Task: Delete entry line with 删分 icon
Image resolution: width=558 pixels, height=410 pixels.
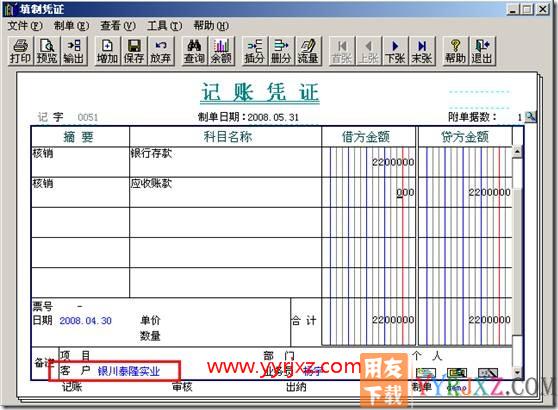Action: (x=281, y=51)
